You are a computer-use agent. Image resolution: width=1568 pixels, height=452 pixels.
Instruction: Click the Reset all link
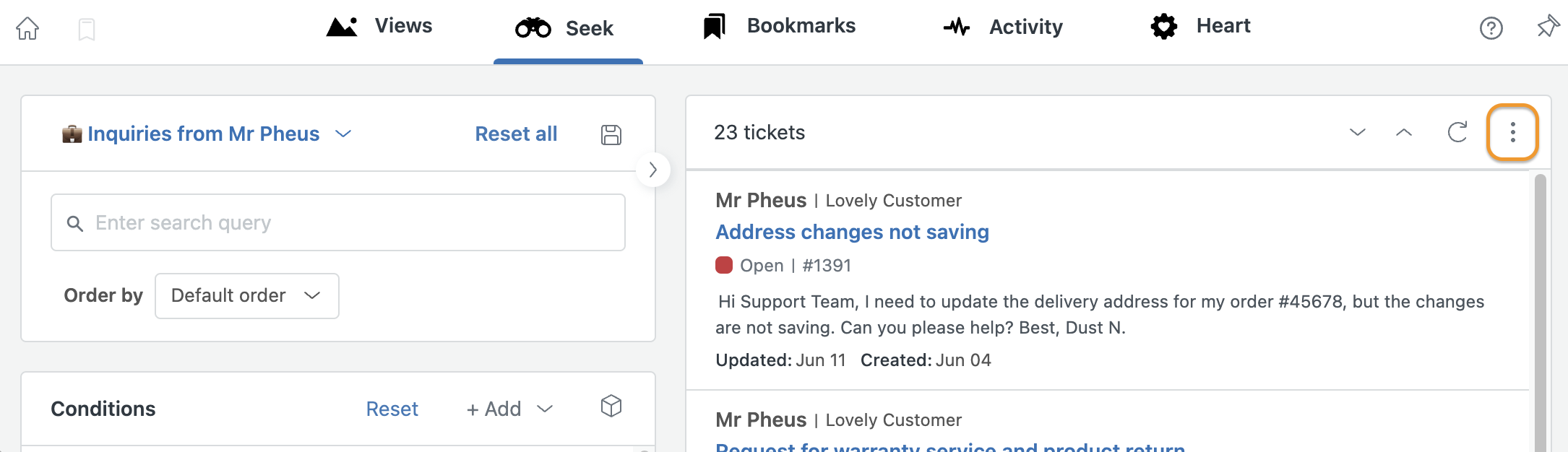pos(516,134)
